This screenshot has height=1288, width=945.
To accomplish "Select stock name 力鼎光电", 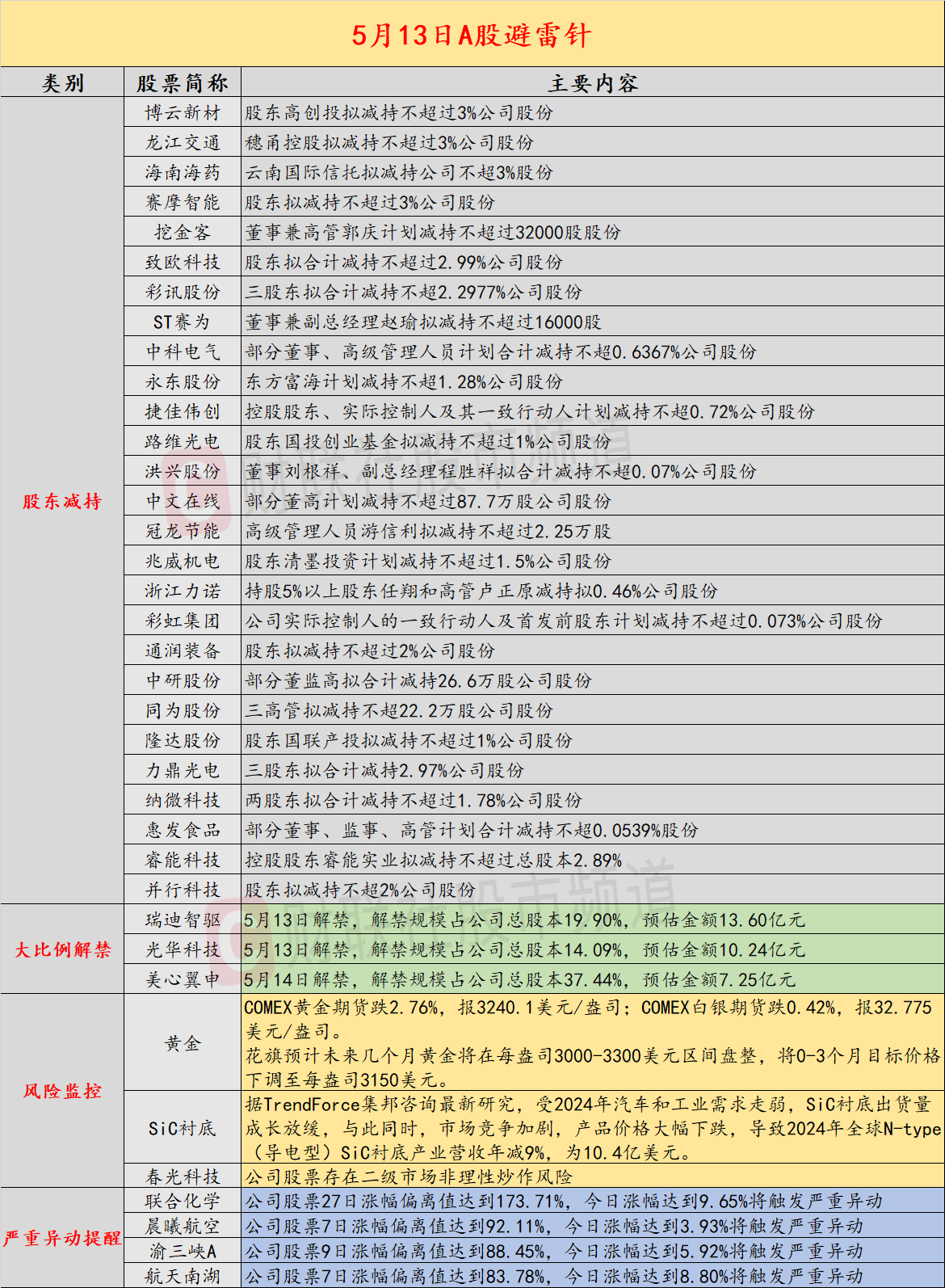I will [183, 770].
